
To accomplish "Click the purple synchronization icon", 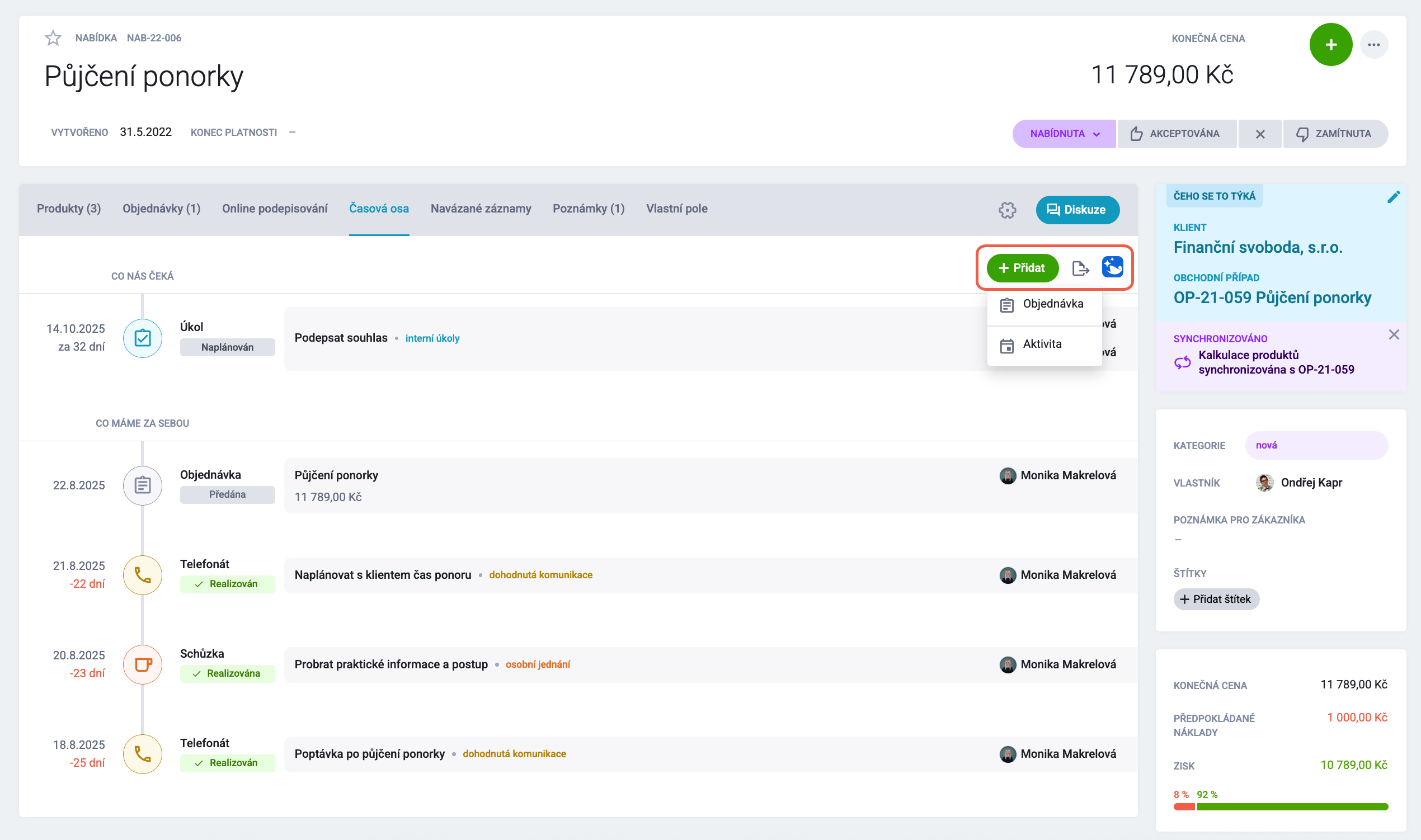I will [1182, 362].
